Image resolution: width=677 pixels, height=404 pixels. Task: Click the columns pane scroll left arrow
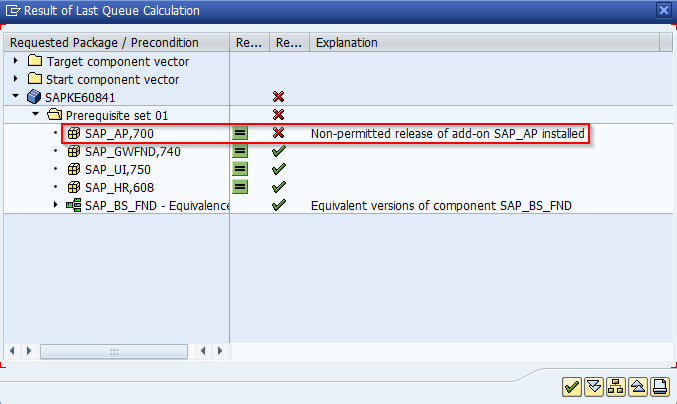203,351
